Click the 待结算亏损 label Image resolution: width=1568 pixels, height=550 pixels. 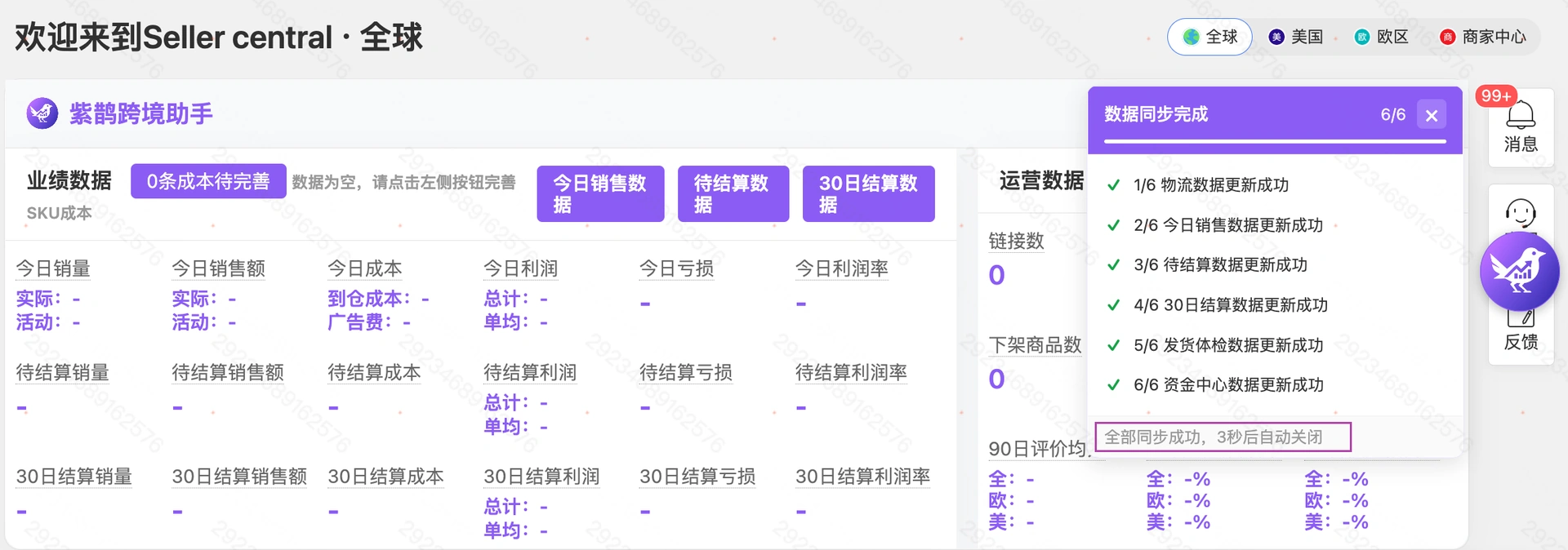[686, 373]
